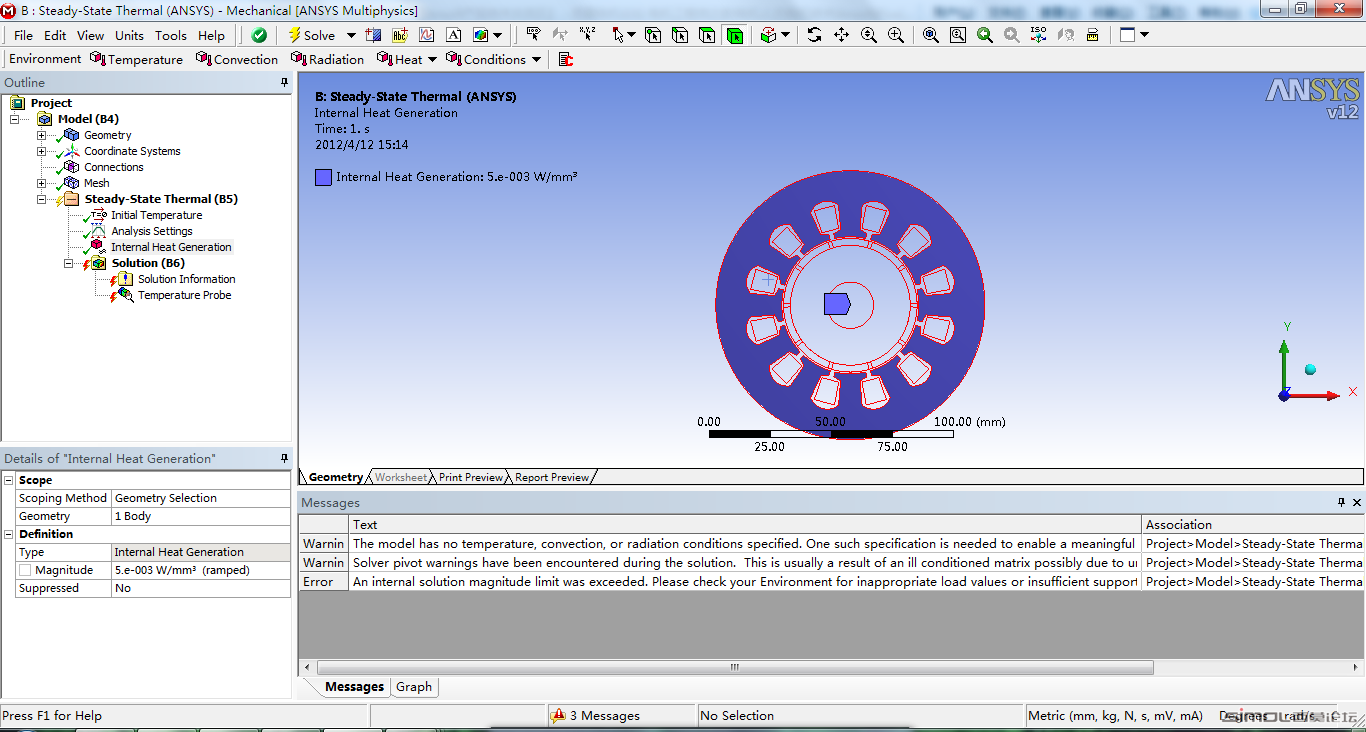Open the Help menu
1366x732 pixels.
pos(211,35)
